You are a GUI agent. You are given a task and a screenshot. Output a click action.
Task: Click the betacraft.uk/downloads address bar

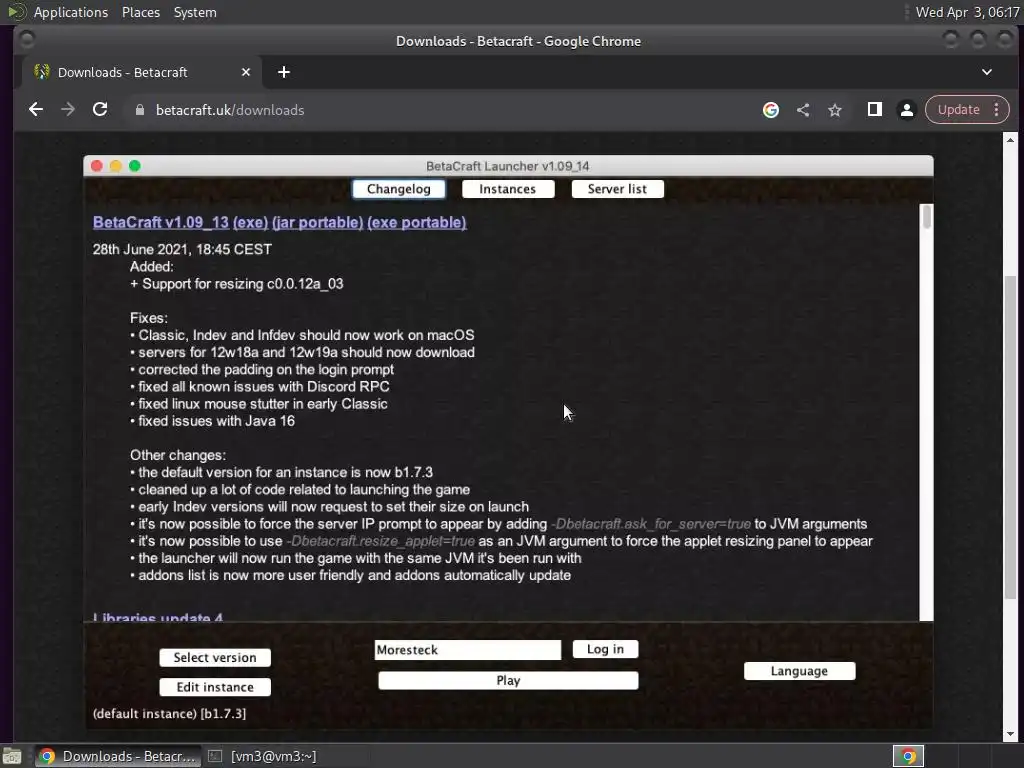coord(230,110)
